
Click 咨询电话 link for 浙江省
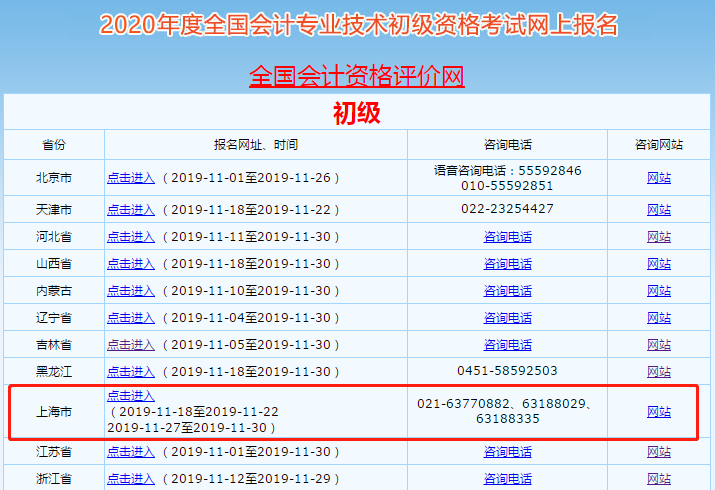(508, 479)
